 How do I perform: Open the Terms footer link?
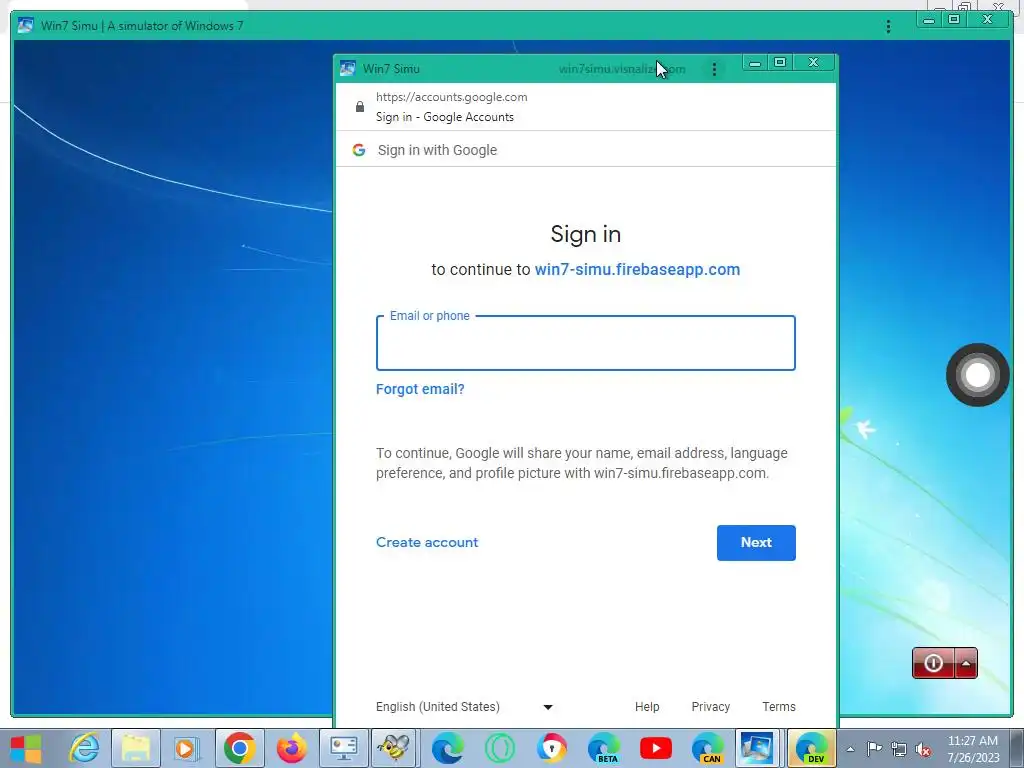tap(779, 707)
